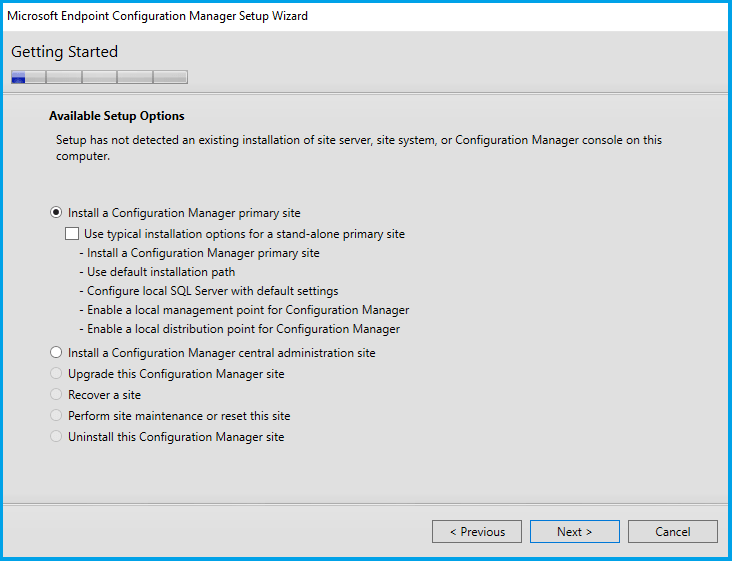Choose central administration site install option
The image size is (732, 561).
coord(56,353)
